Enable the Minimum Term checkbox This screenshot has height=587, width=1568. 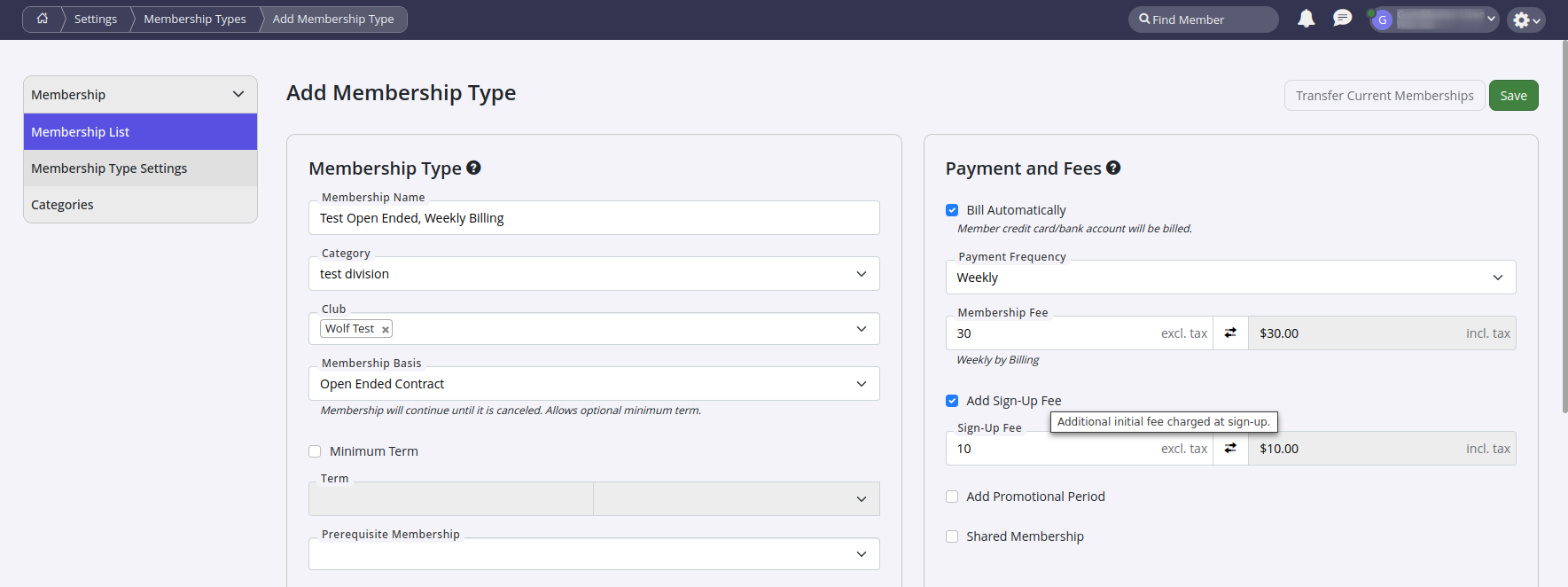tap(315, 451)
